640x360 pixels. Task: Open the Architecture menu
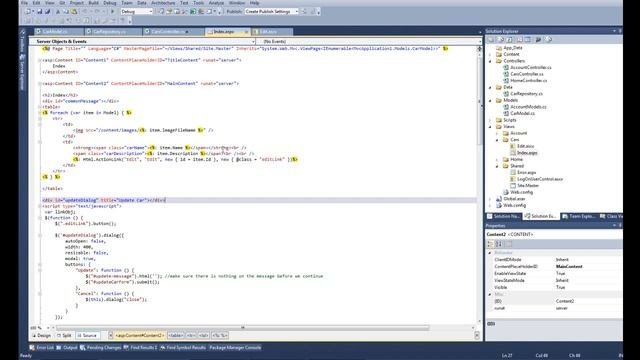[163, 3]
